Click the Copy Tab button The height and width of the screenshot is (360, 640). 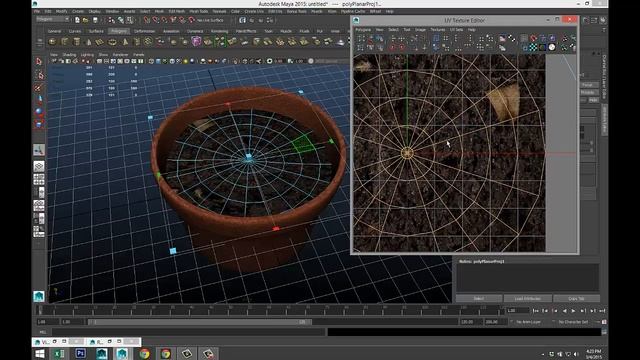coord(576,298)
